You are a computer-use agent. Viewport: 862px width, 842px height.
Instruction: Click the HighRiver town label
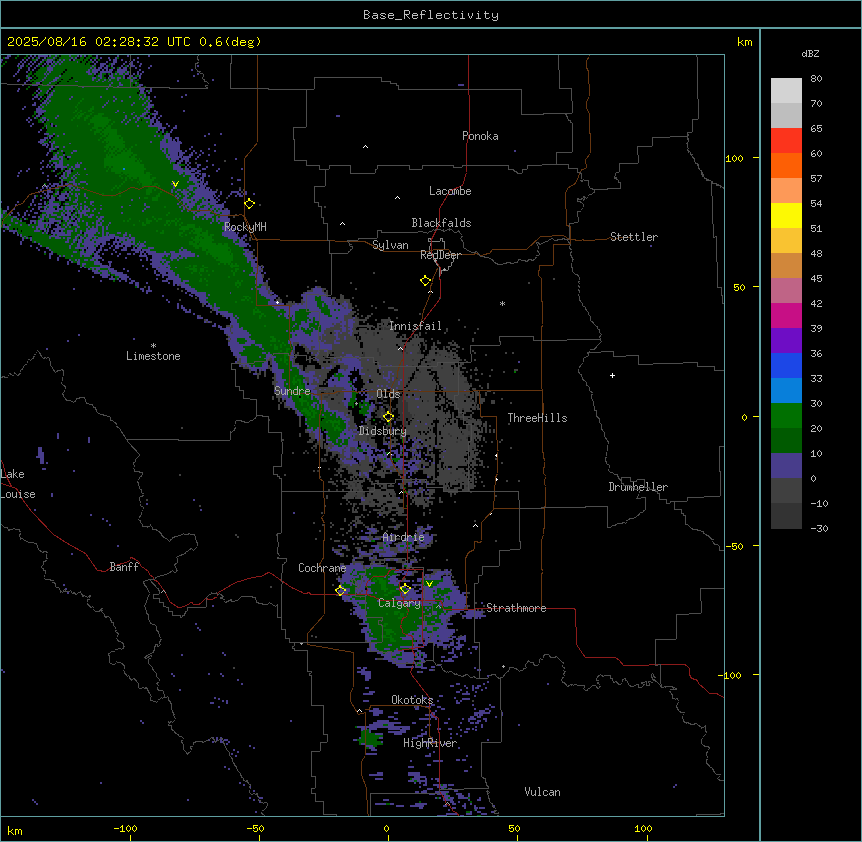pos(430,743)
